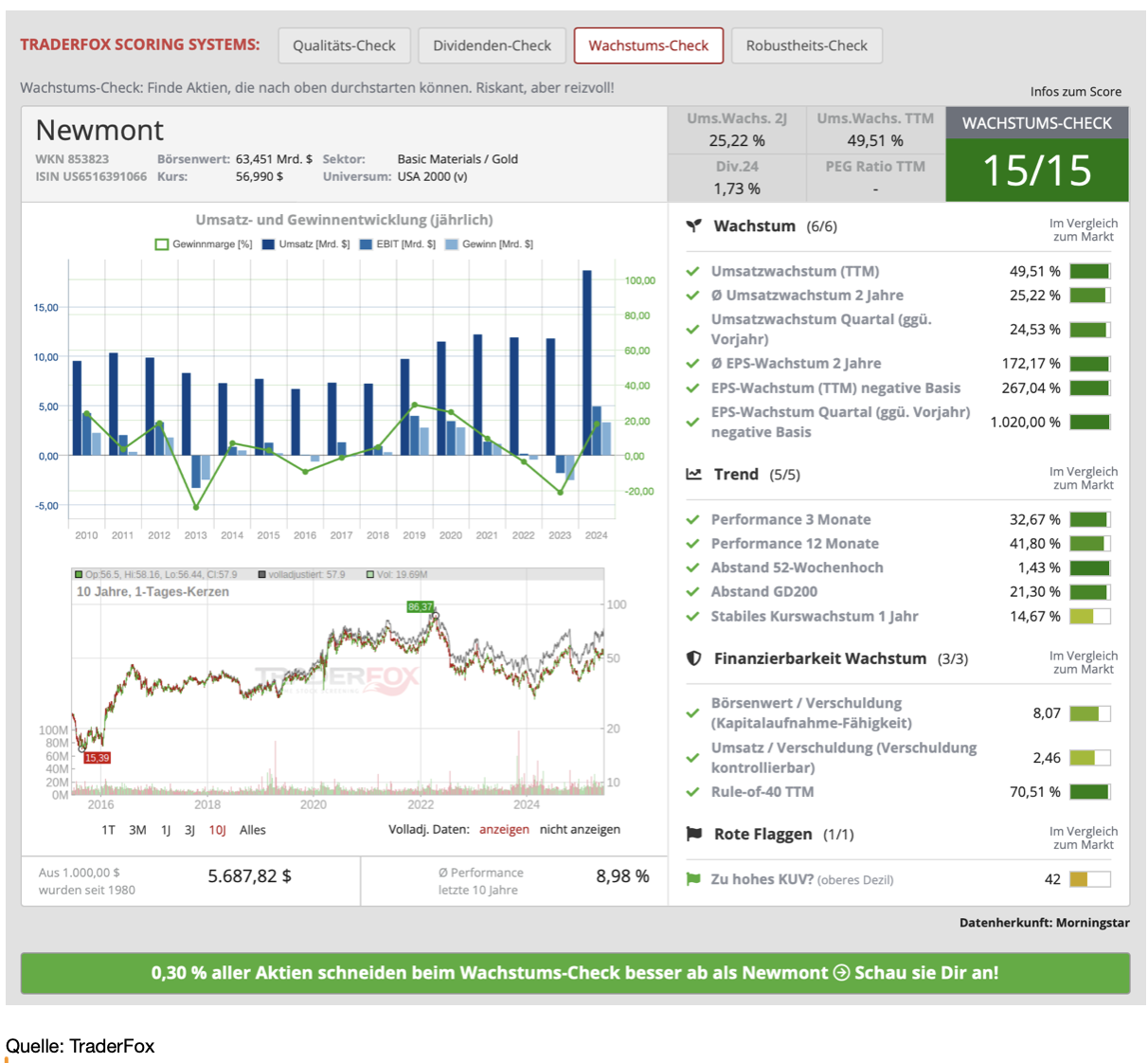
Task: Click the 15/15 Wachstums-Check score box
Action: pos(1037,171)
